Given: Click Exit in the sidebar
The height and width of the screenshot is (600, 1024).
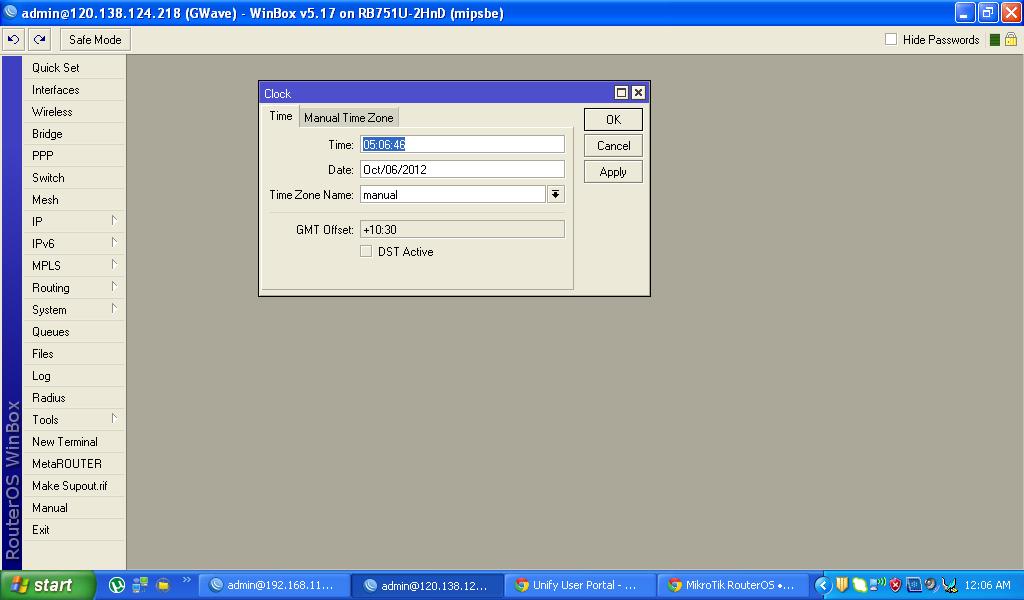Looking at the screenshot, I should click(73, 529).
